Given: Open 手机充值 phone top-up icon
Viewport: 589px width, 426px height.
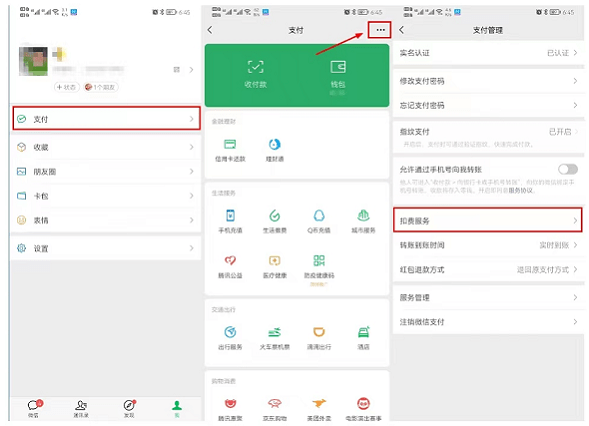Looking at the screenshot, I should (x=230, y=216).
